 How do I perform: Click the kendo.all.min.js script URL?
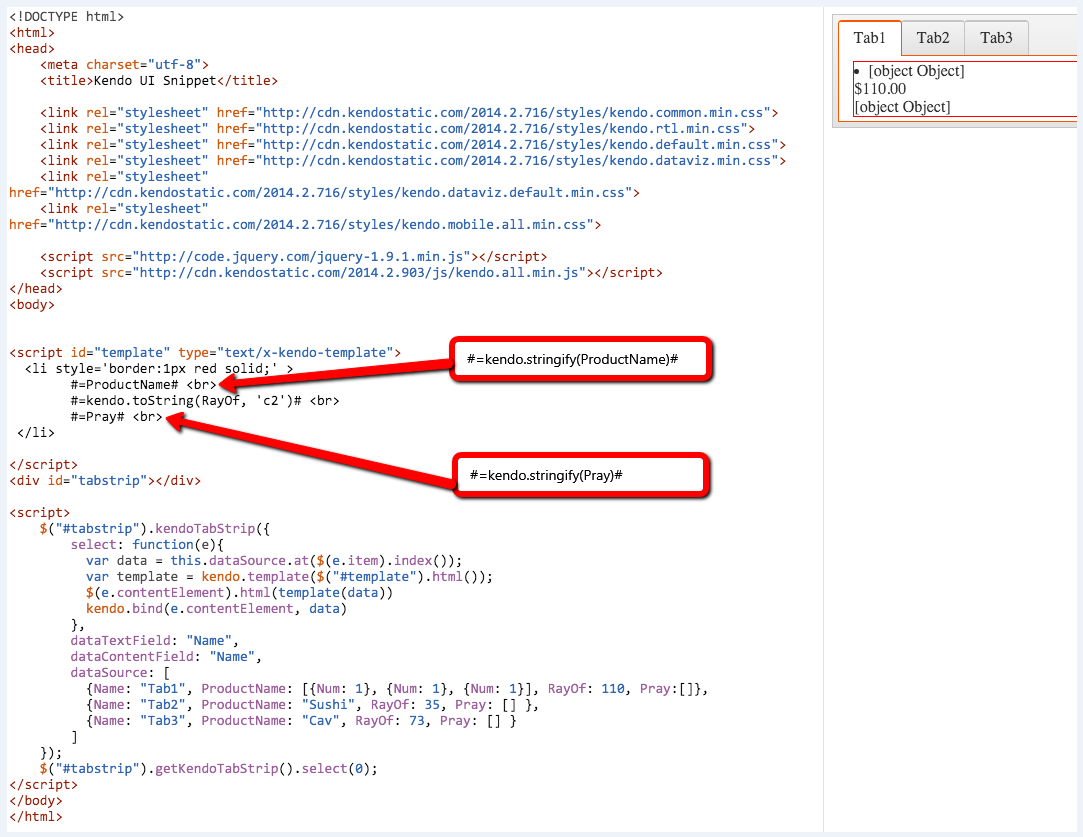click(x=358, y=273)
